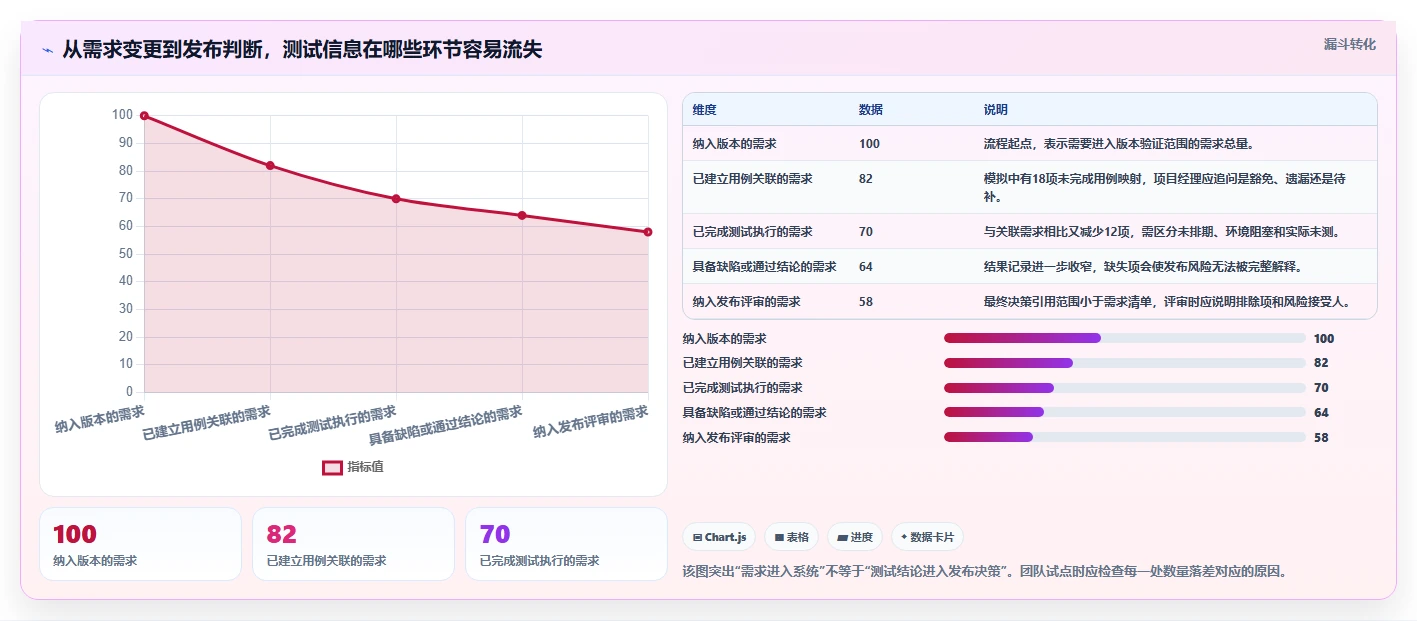Click progress bar for 已完成测试执行的需求
The image size is (1417, 621).
tap(1125, 388)
